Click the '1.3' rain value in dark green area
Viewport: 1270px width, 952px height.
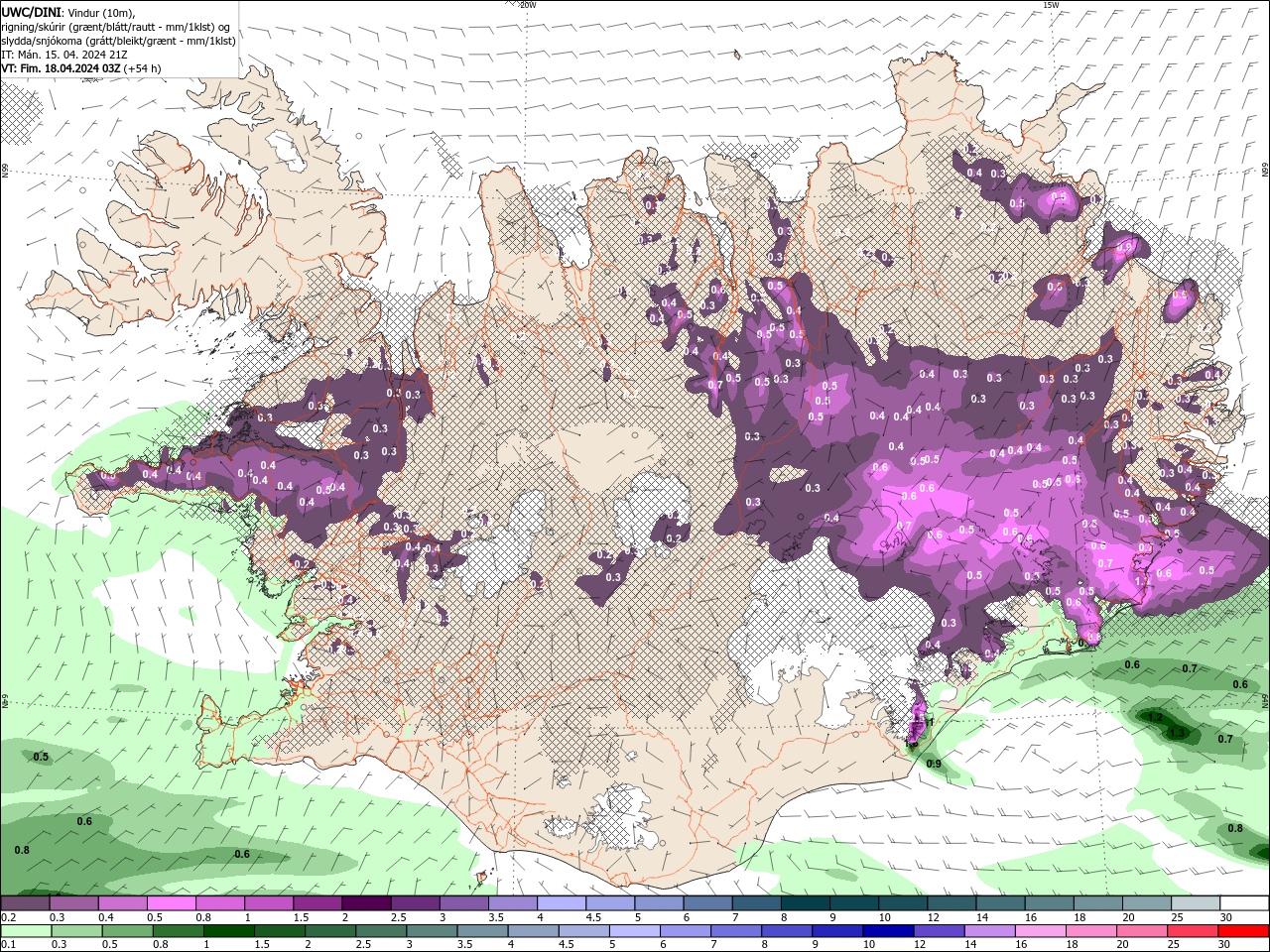tap(1178, 733)
